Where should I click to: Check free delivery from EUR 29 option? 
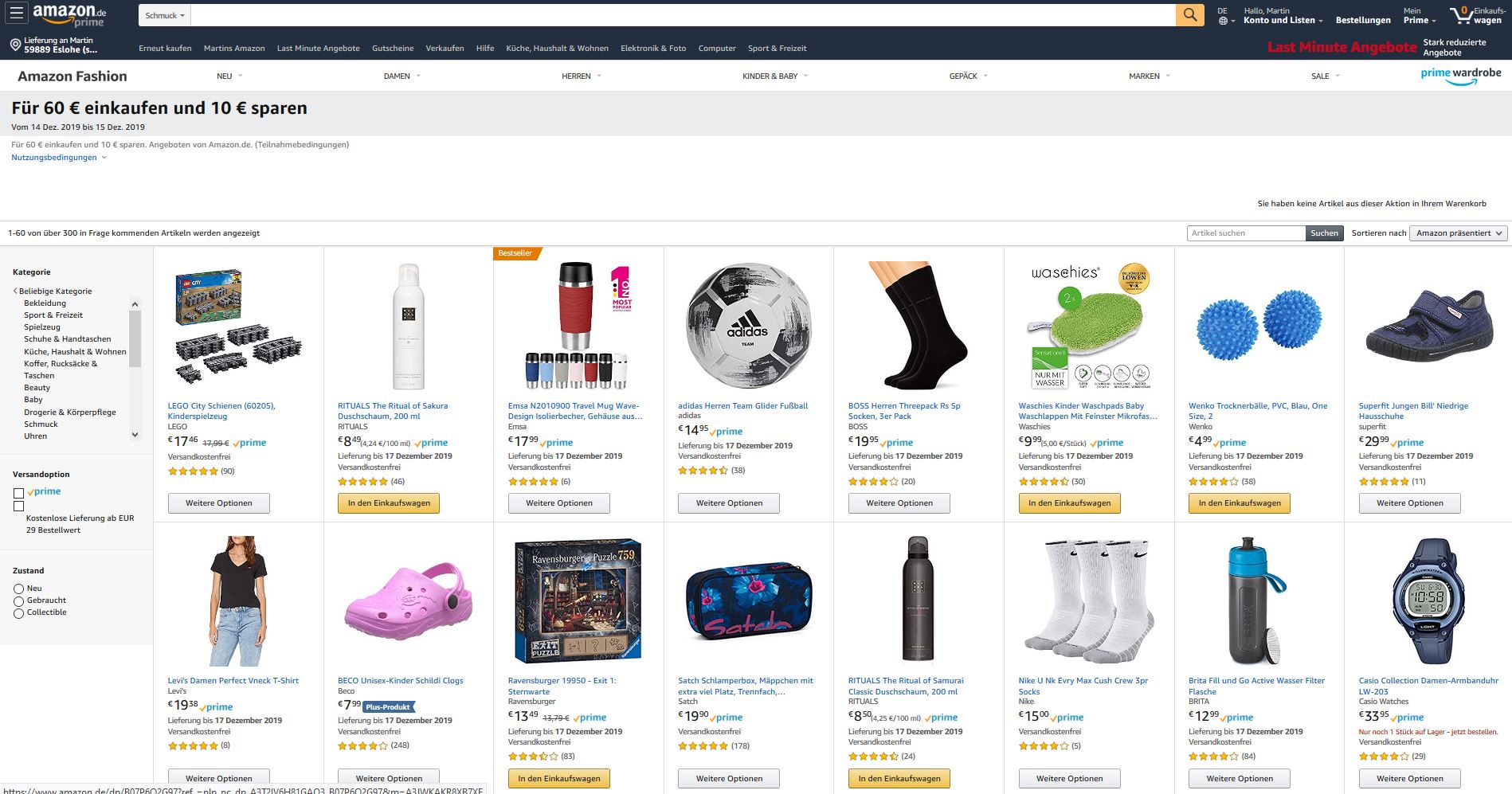18,507
